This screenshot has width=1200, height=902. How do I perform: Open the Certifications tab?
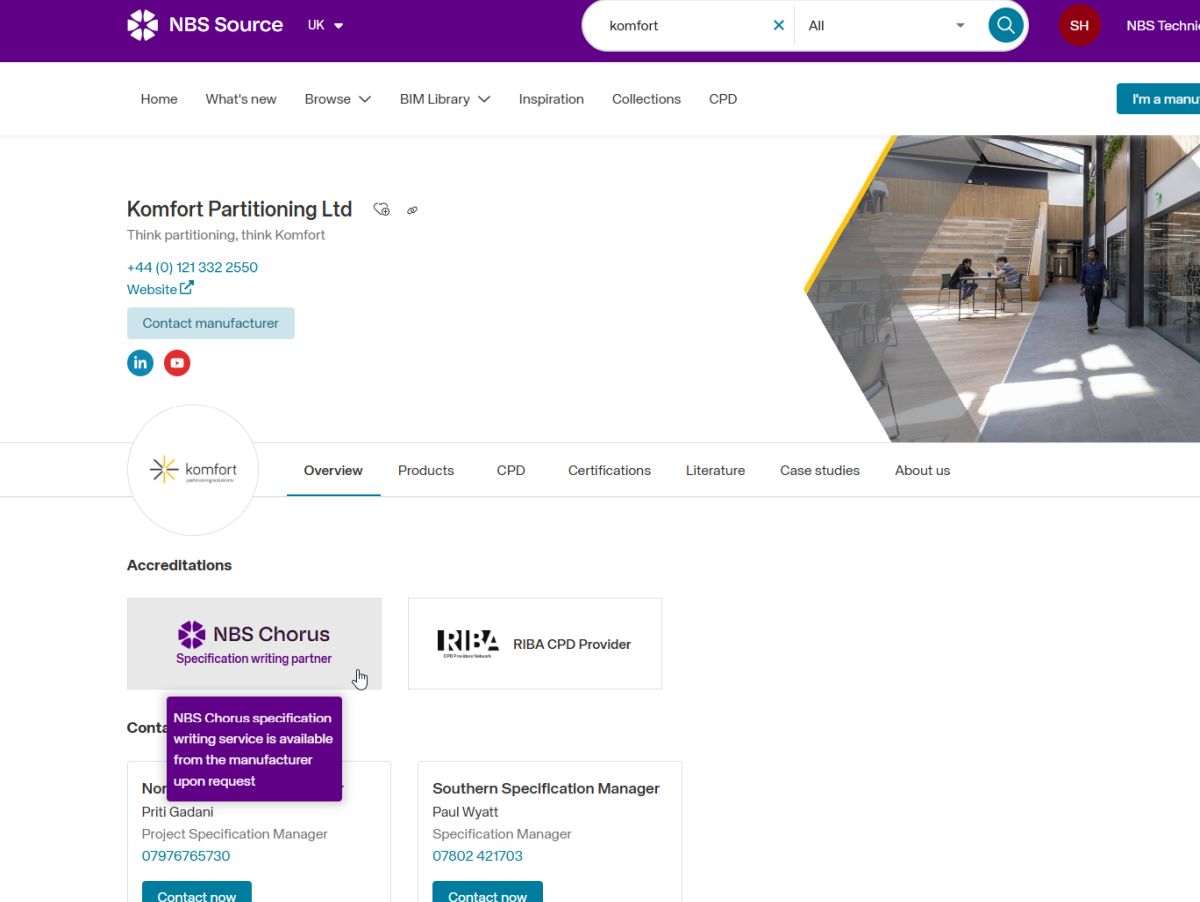[609, 470]
